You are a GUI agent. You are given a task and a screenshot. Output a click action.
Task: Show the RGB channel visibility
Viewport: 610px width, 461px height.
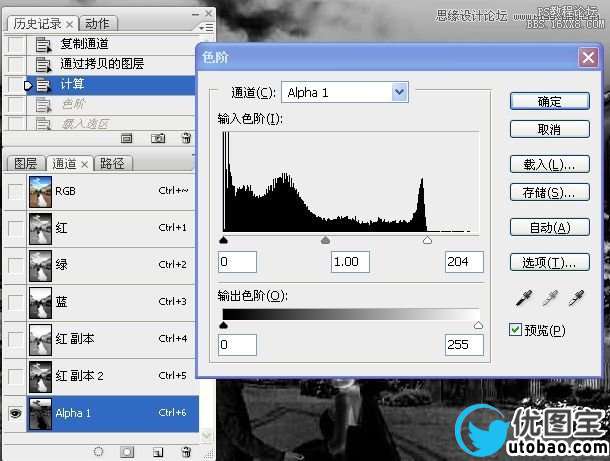(15, 190)
